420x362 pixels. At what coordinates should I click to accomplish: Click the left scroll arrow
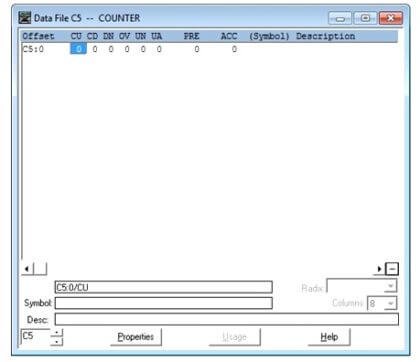click(x=27, y=269)
